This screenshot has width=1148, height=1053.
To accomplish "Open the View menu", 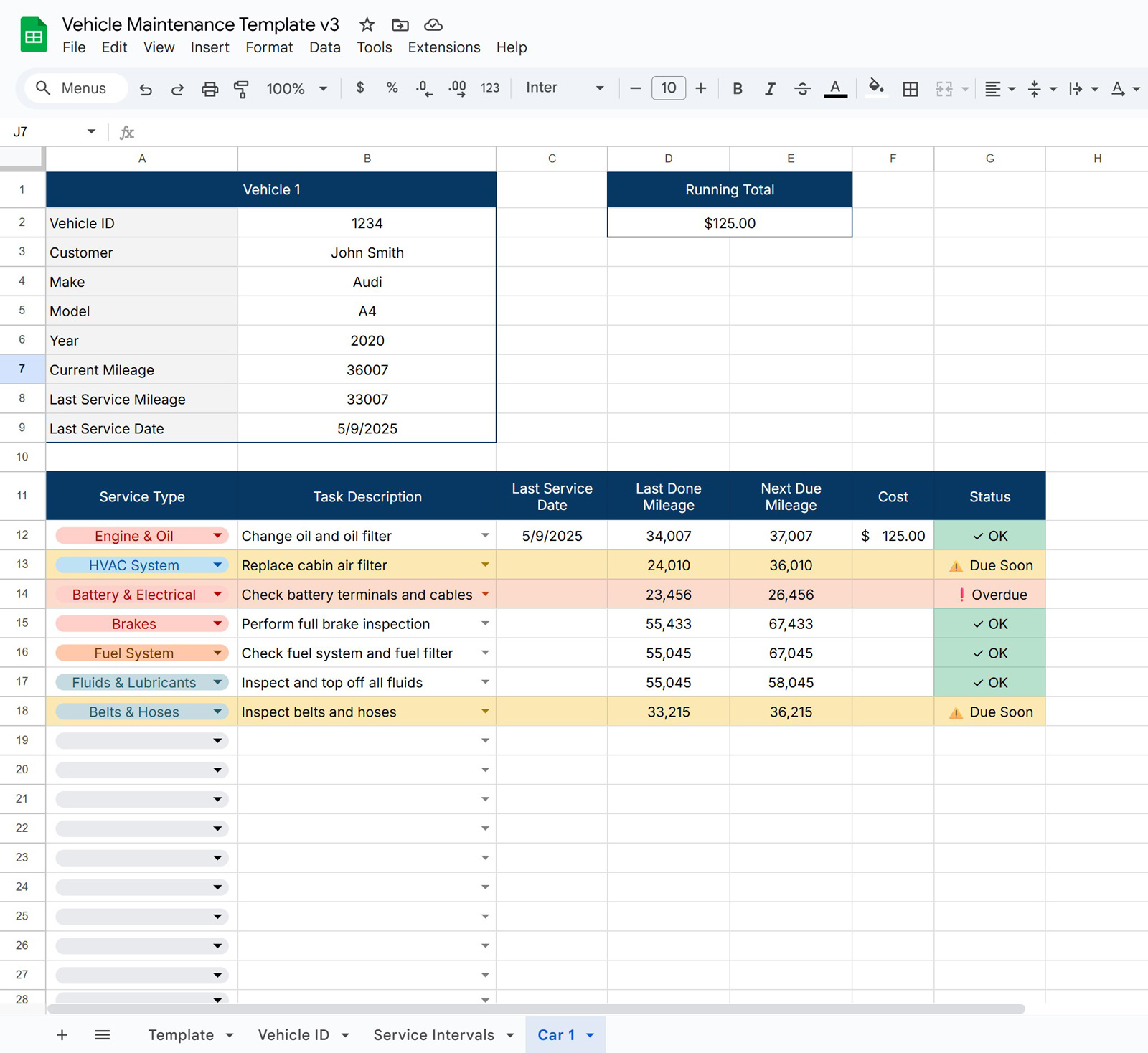I will 159,47.
